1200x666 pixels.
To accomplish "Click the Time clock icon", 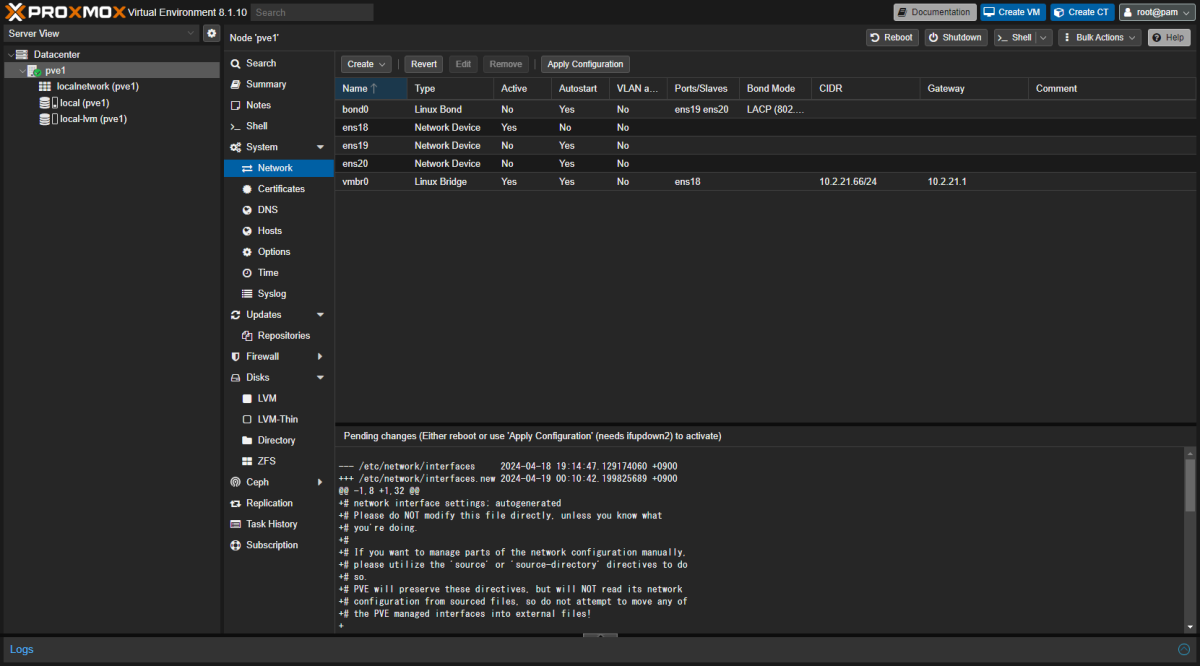I will point(247,273).
